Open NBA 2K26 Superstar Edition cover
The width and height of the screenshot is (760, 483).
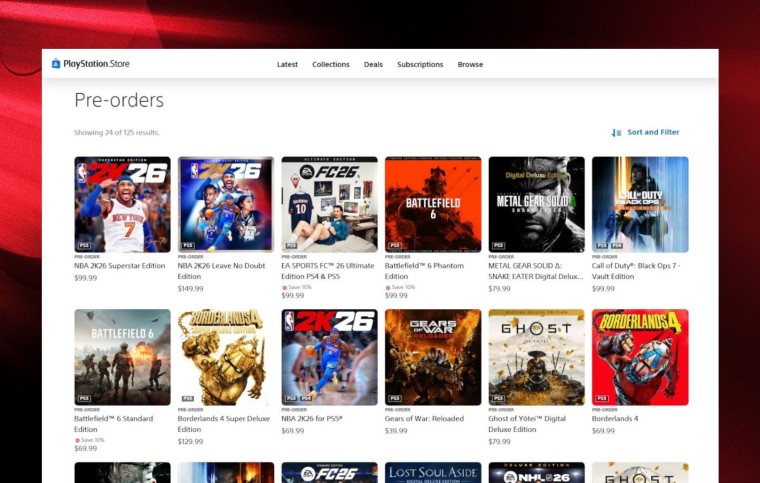point(122,204)
